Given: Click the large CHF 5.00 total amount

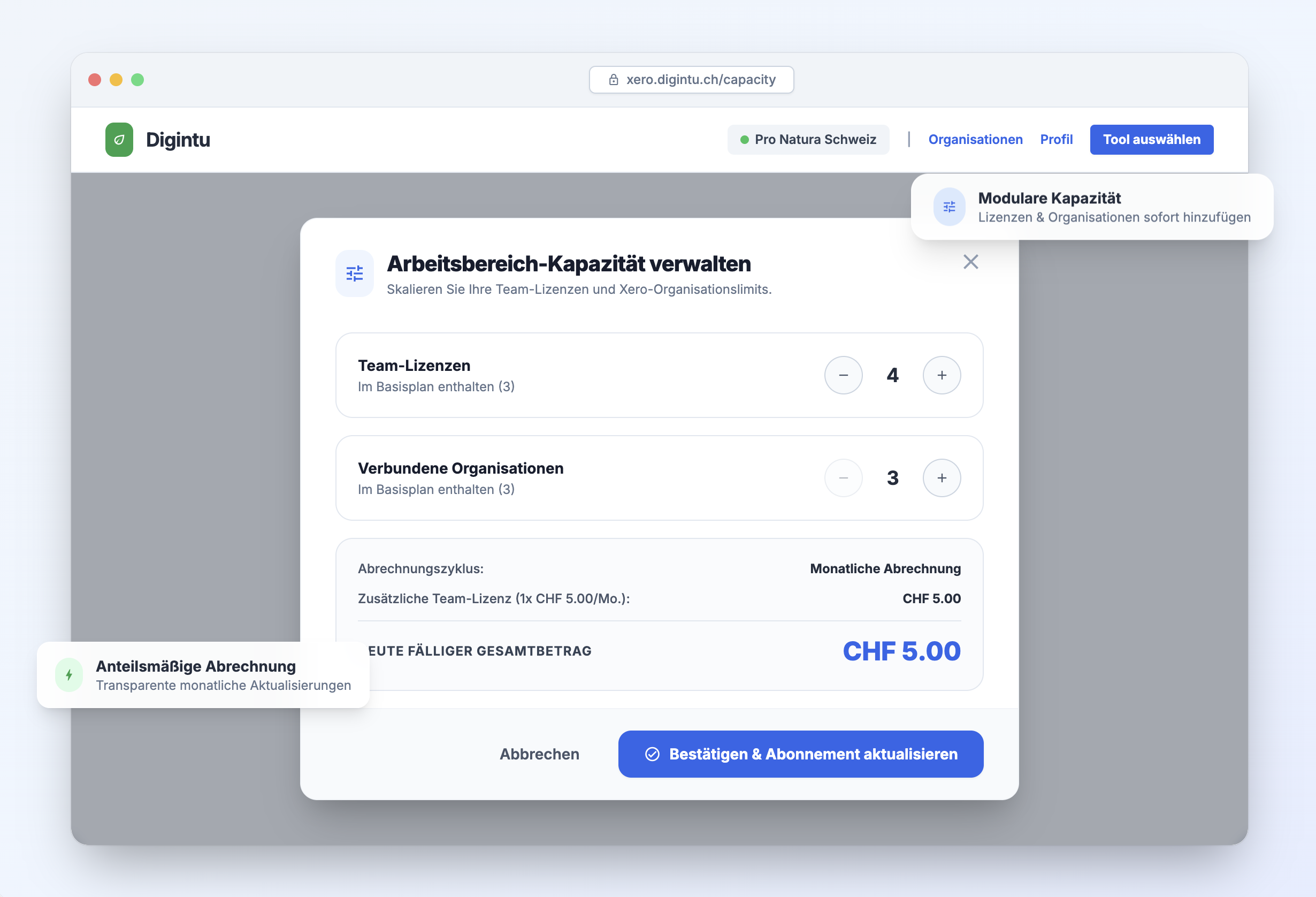Looking at the screenshot, I should [x=901, y=651].
